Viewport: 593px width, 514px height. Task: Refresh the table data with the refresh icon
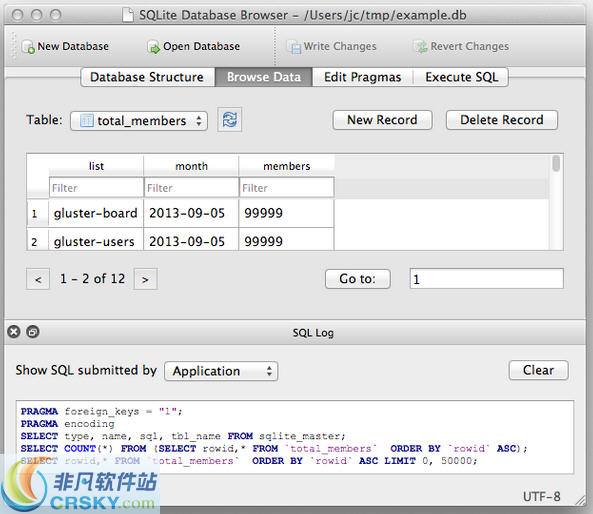coord(230,120)
